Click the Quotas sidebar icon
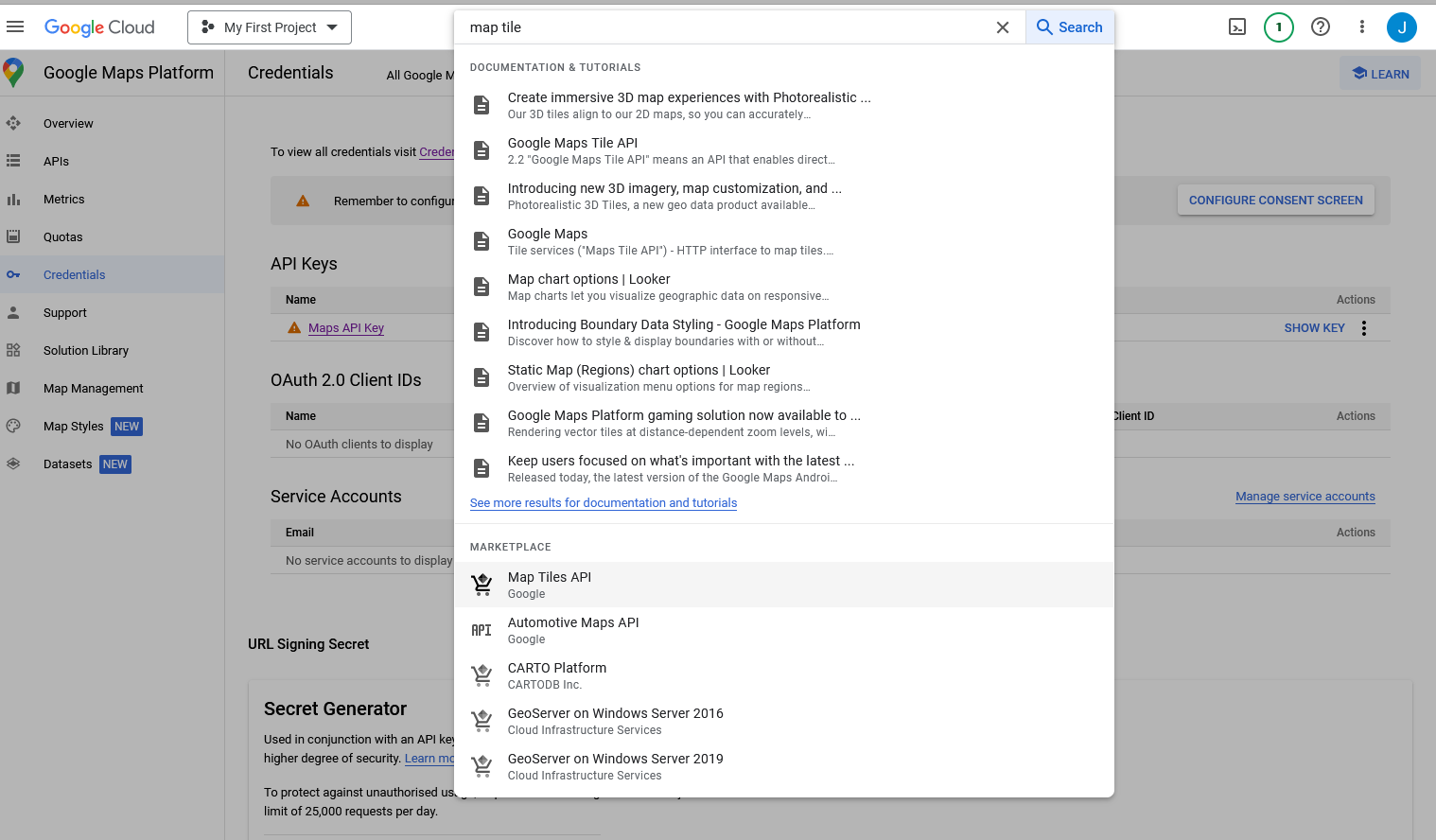 pyautogui.click(x=13, y=236)
